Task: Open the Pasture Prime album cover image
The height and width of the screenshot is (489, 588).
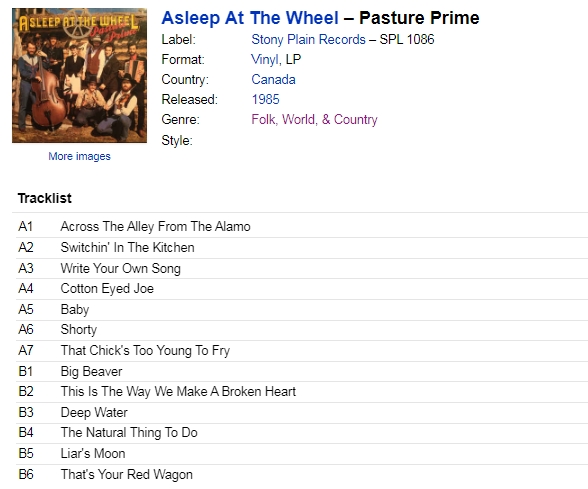Action: pyautogui.click(x=80, y=75)
